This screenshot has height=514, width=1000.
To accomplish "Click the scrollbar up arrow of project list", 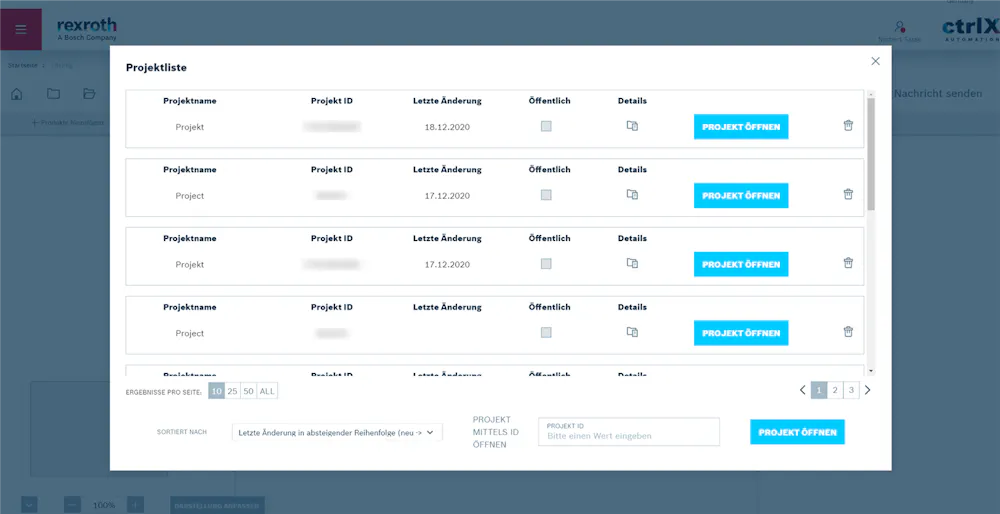I will 871,94.
